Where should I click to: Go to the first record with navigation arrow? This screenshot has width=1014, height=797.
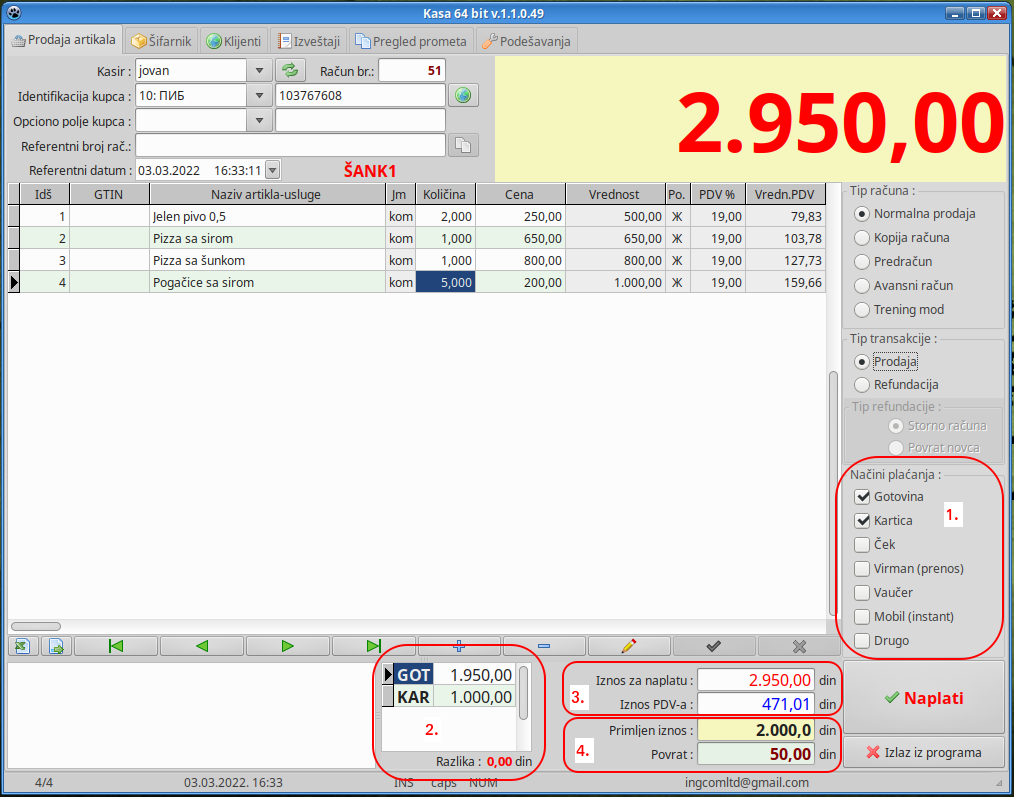[116, 646]
